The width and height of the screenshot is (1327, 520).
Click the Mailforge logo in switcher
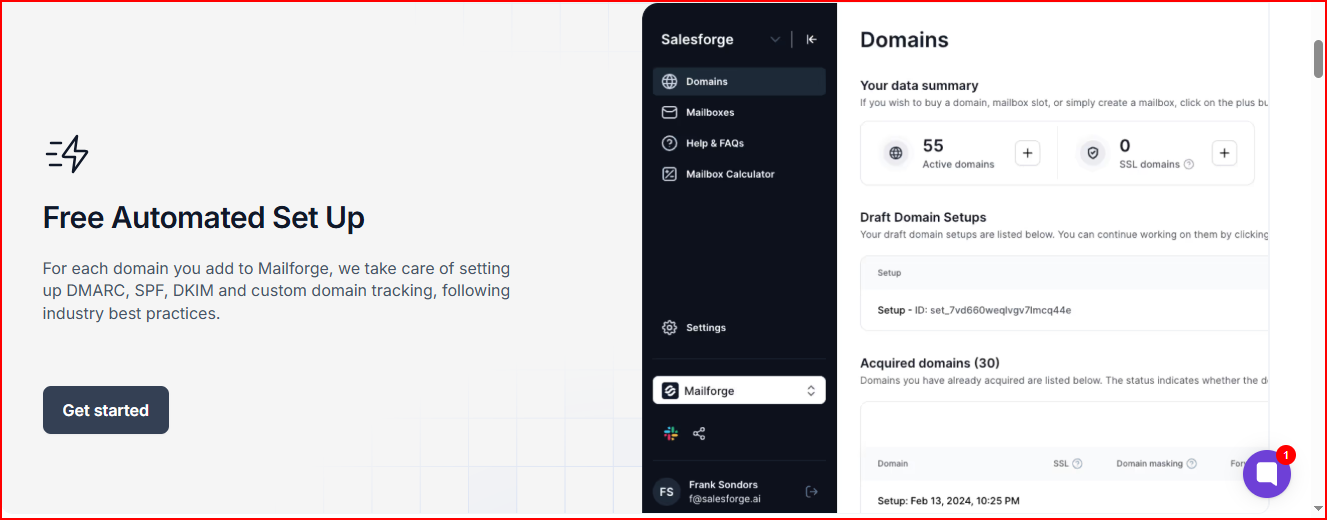670,391
